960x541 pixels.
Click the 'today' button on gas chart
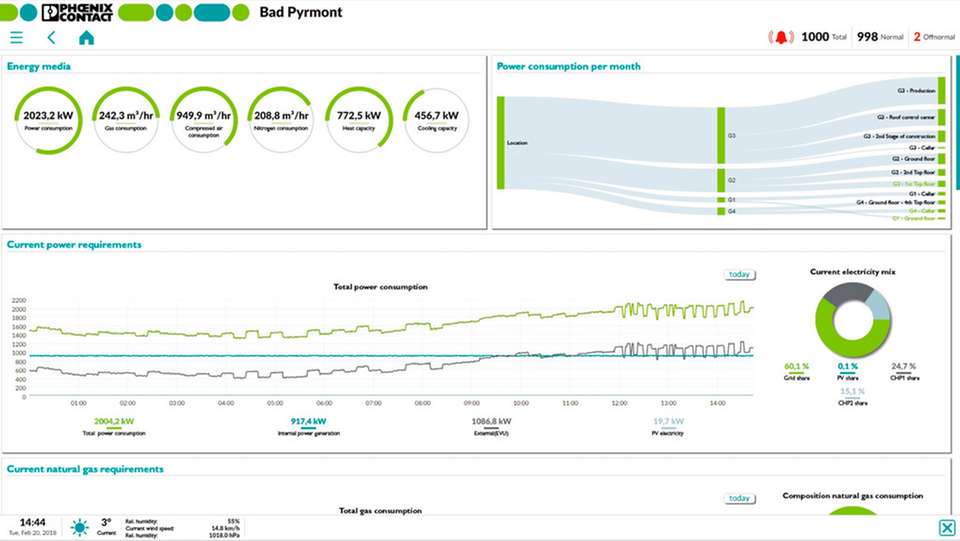click(739, 498)
